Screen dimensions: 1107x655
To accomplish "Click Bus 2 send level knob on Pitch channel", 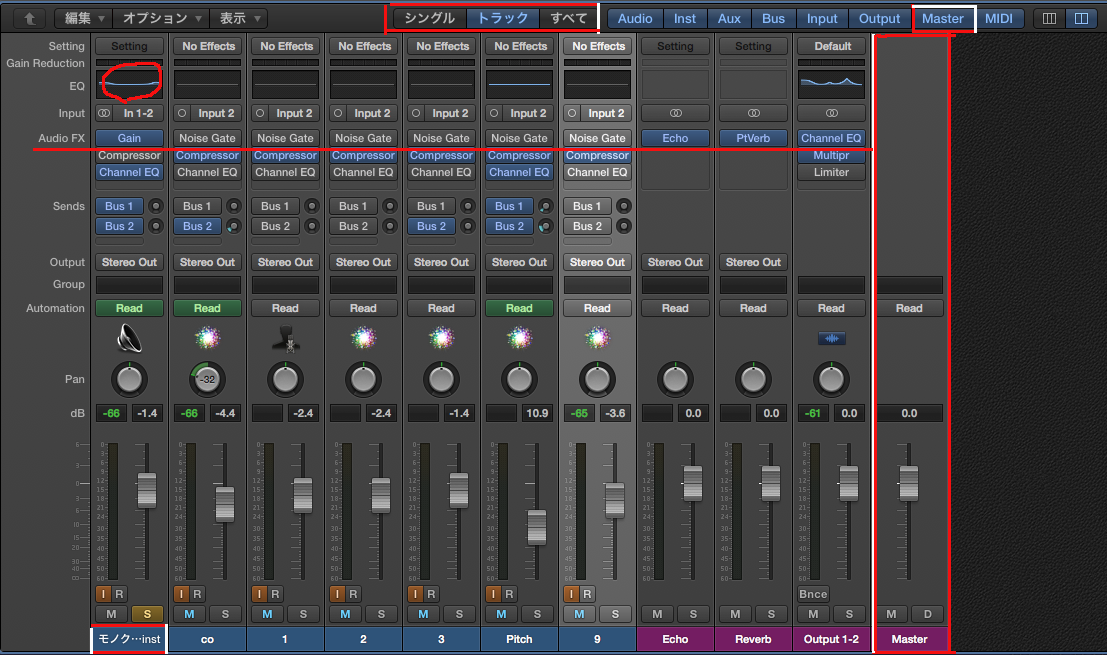I will pyautogui.click(x=546, y=226).
